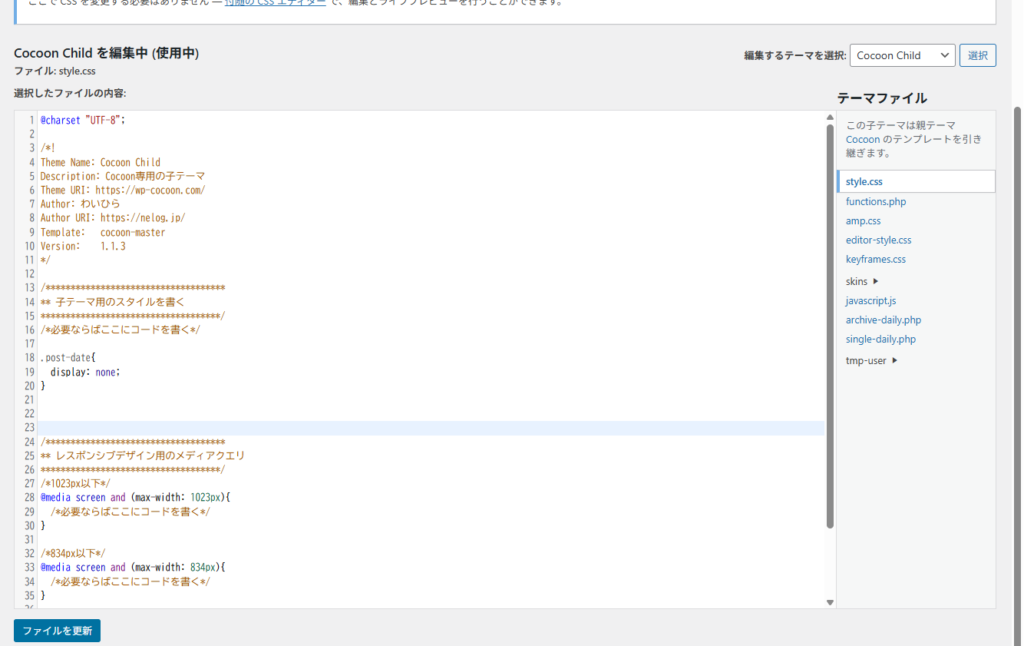Click the 付随の CSS エディター link

(274, 3)
